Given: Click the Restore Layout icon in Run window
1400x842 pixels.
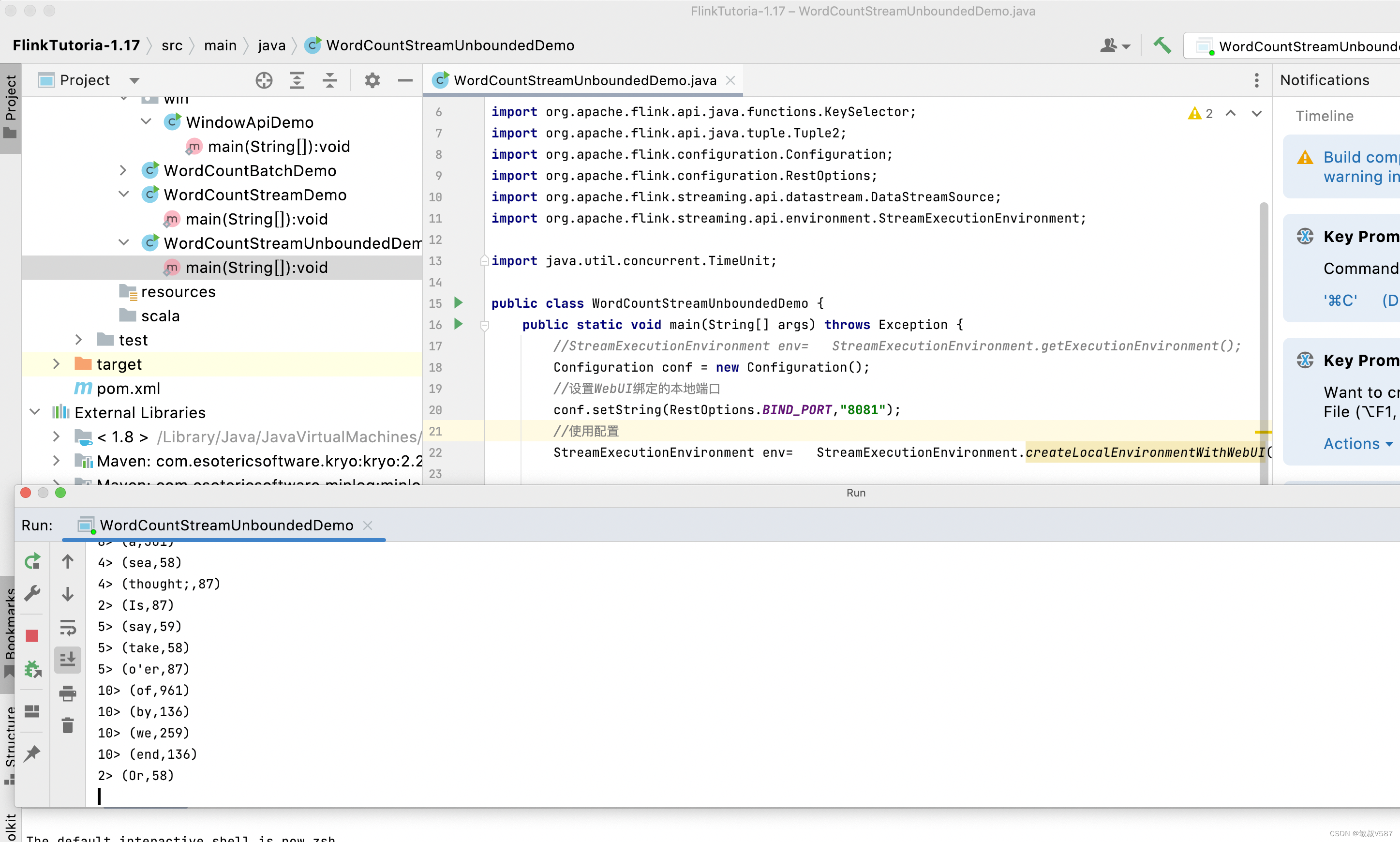Looking at the screenshot, I should pyautogui.click(x=32, y=711).
